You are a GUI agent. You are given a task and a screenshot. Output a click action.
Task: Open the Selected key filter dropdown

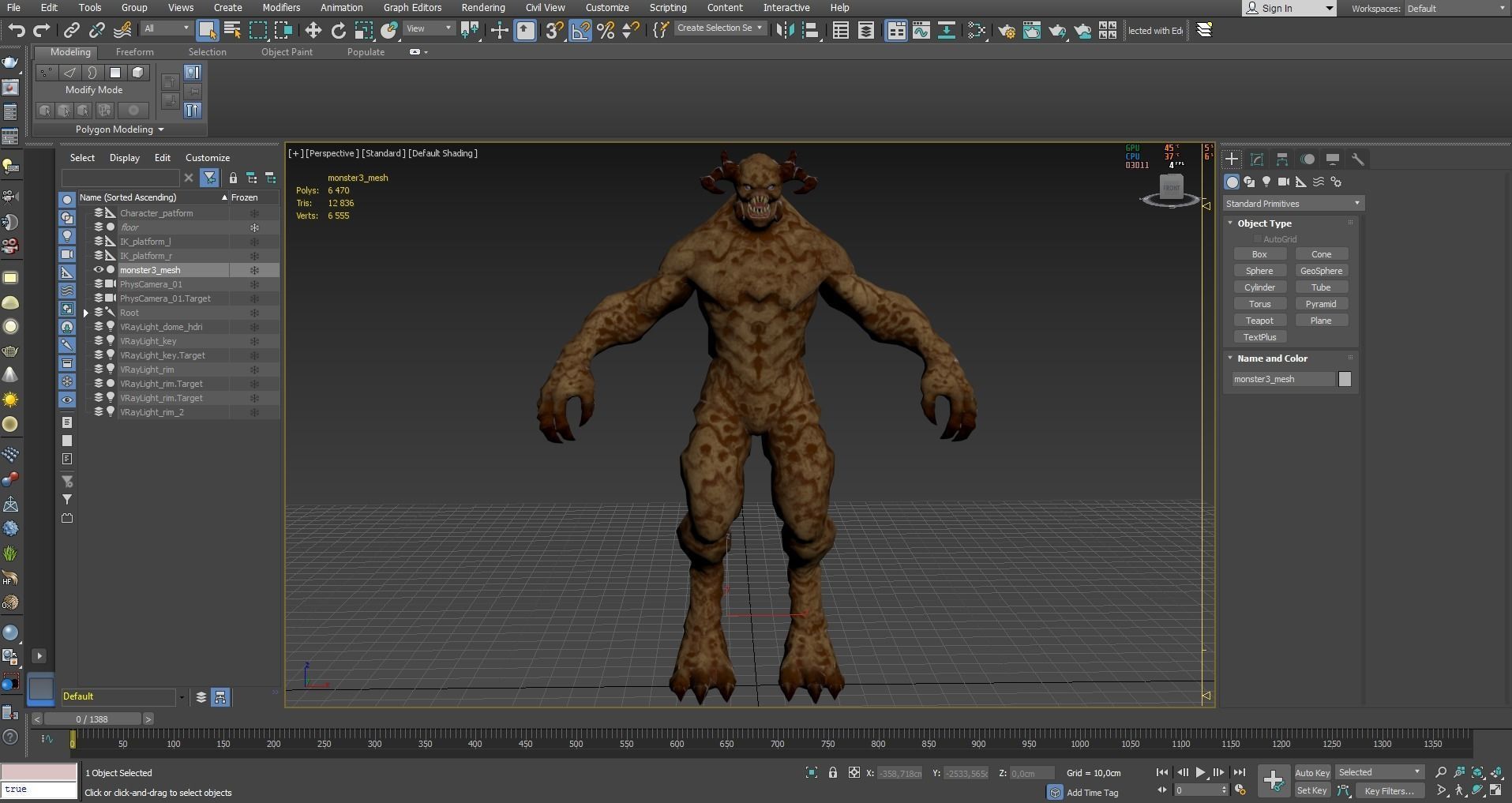pyautogui.click(x=1379, y=772)
